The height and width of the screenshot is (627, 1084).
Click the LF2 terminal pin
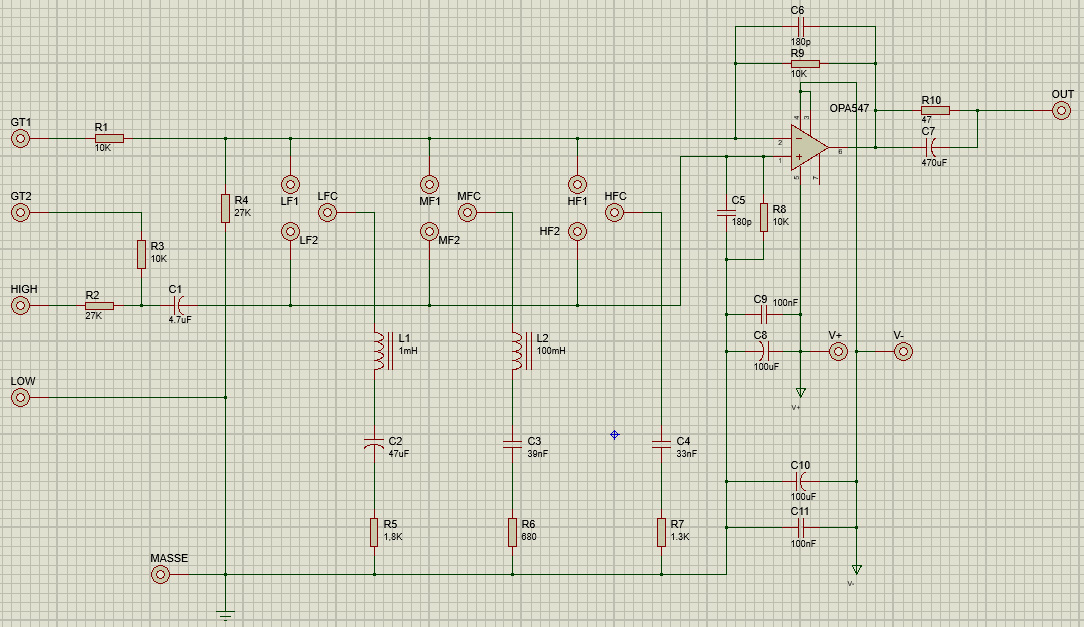click(x=290, y=231)
